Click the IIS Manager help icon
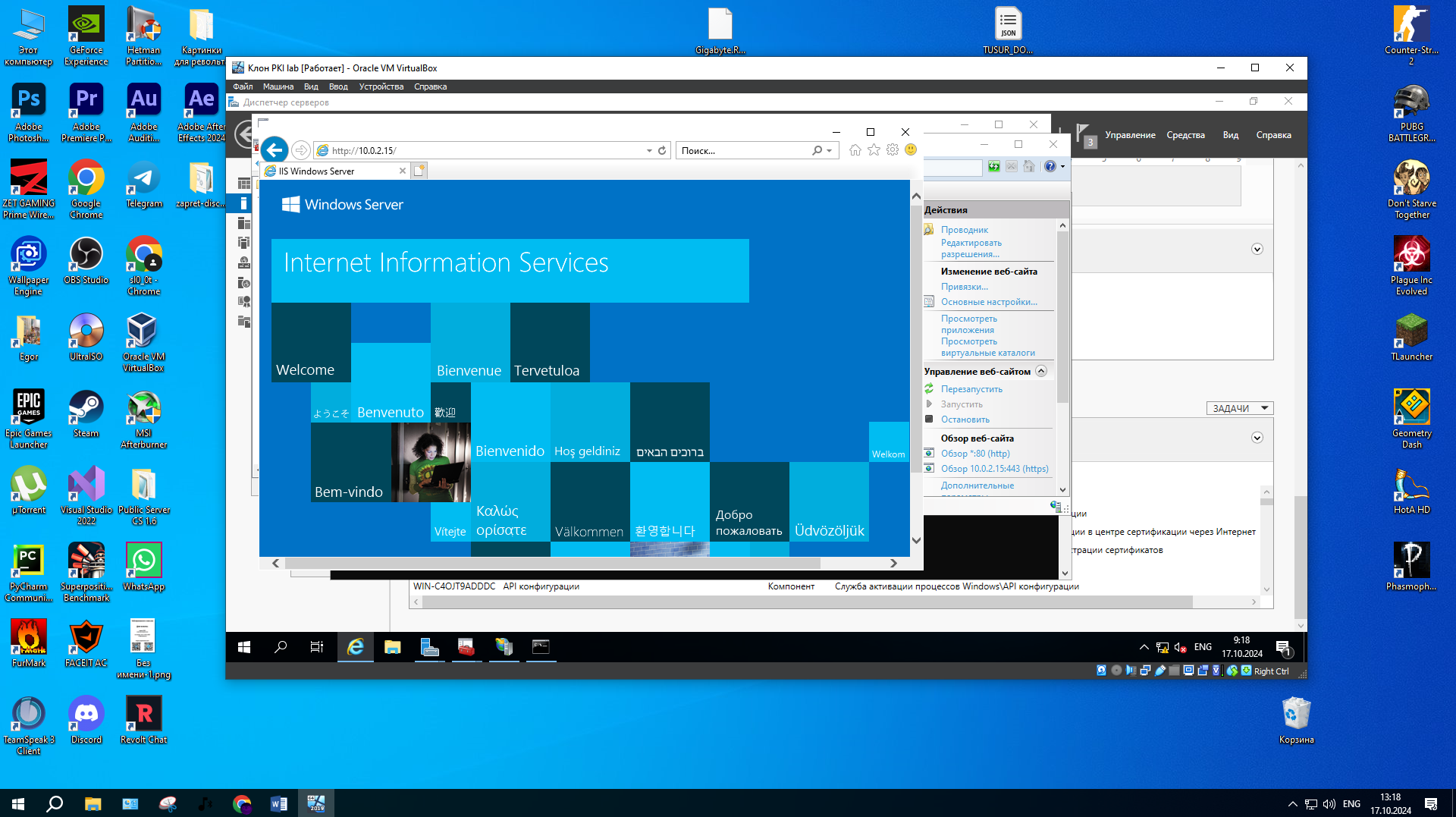1456x817 pixels. pos(1050,166)
